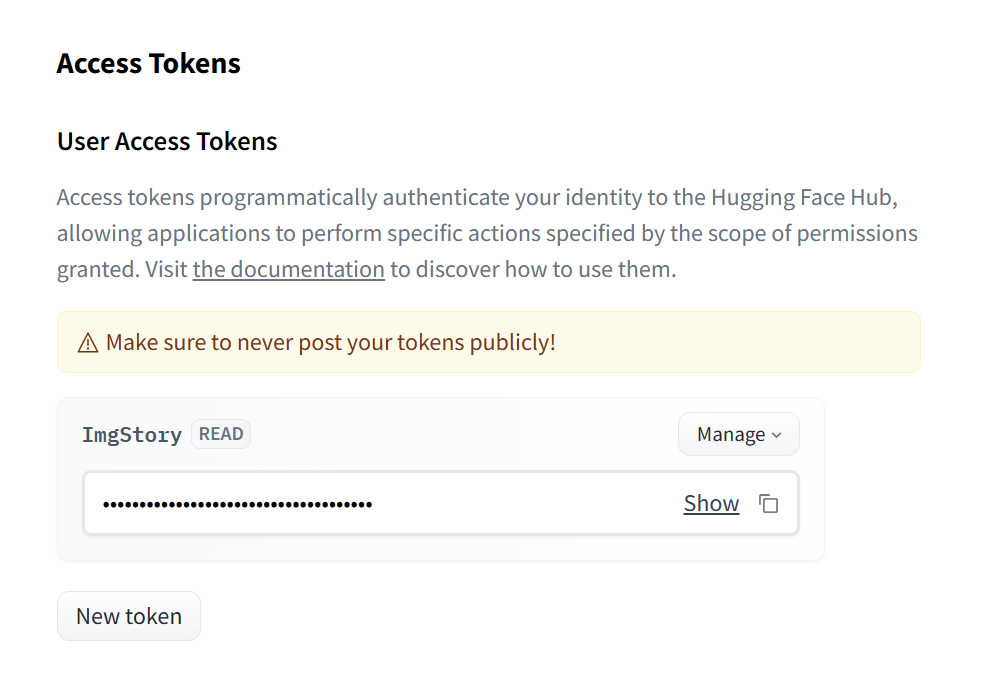This screenshot has height=697, width=999.
Task: Click the Hugging Face Hub text in description
Action: 803,197
